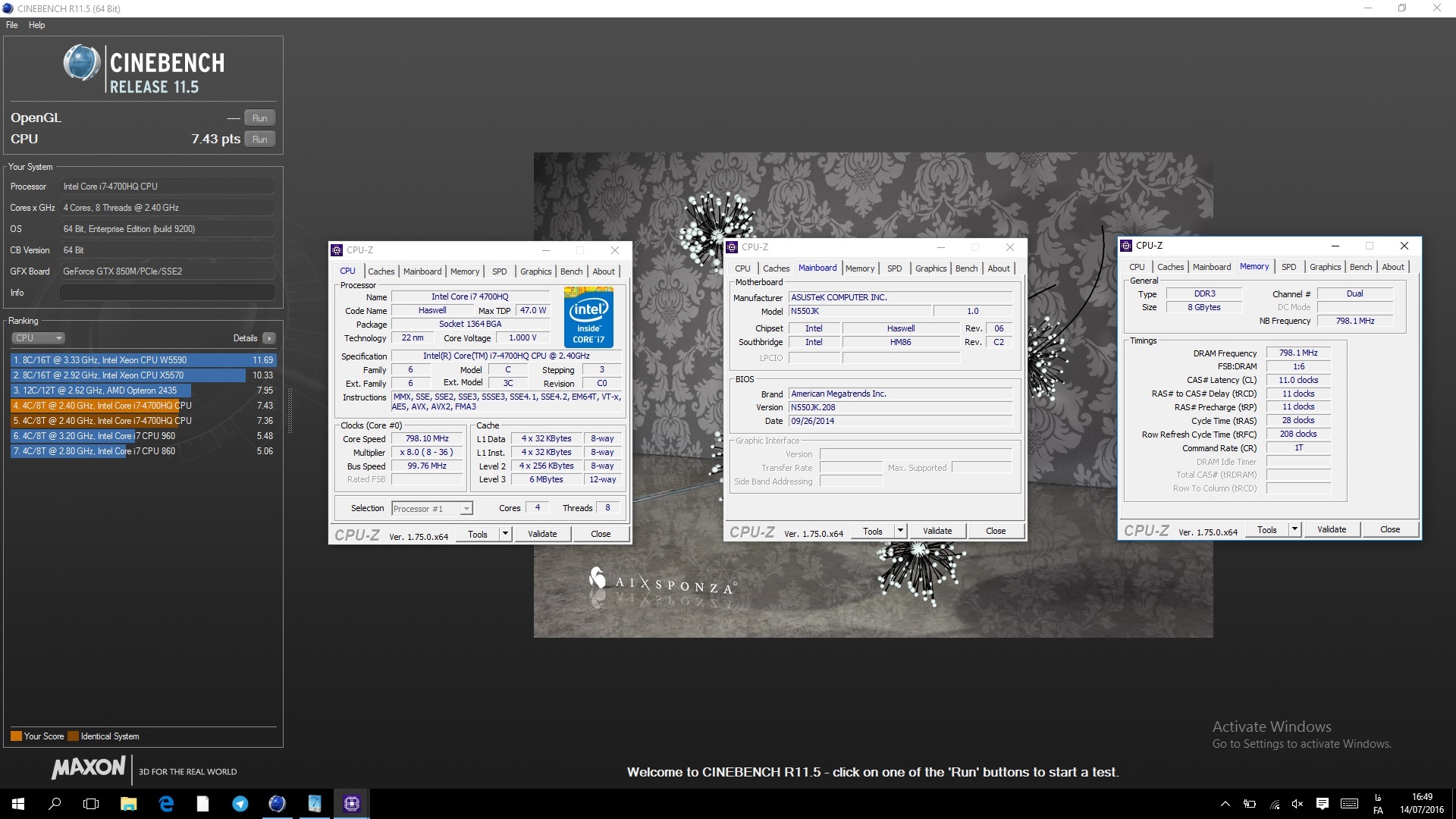Select ranking row Intel Core i7 CPU 960

pyautogui.click(x=143, y=436)
